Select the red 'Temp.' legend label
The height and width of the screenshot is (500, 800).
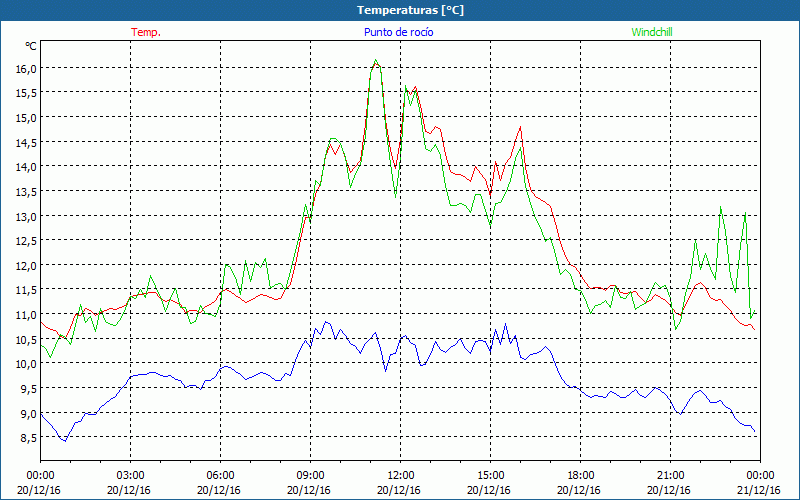coord(146,32)
